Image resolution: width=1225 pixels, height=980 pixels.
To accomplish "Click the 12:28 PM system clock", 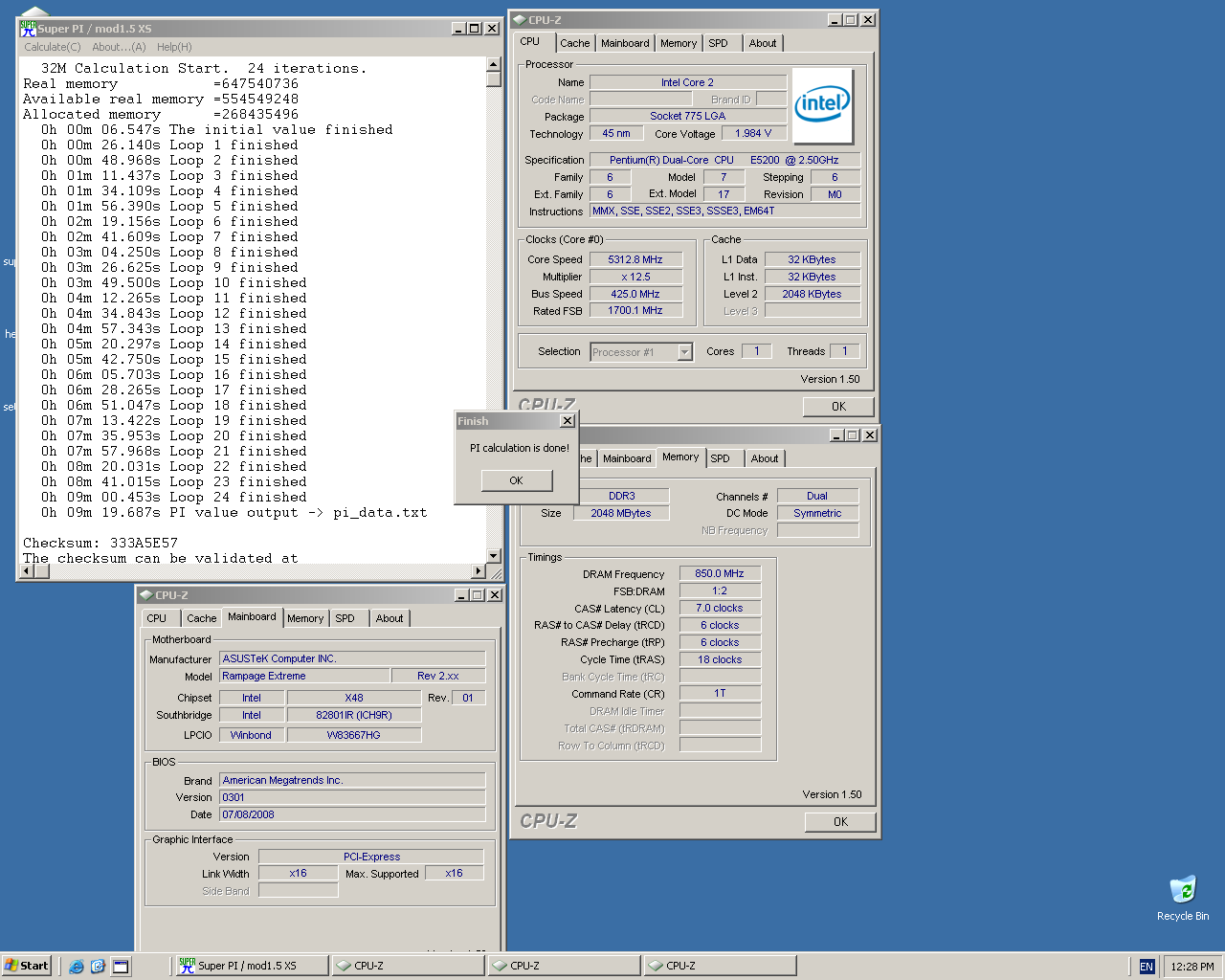I will point(1192,967).
